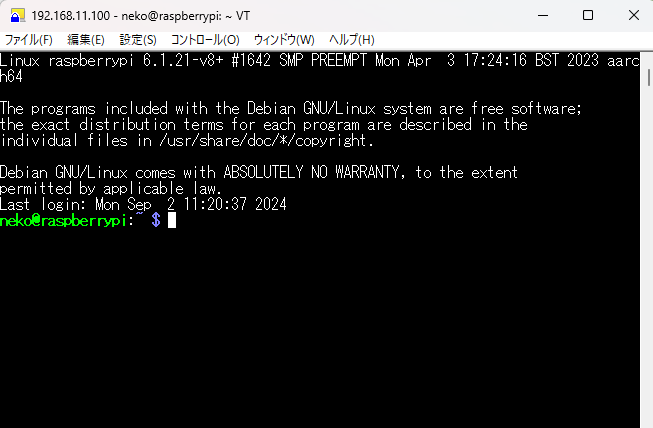Click the Last login timestamp line
This screenshot has height=428, width=653.
coord(143,204)
